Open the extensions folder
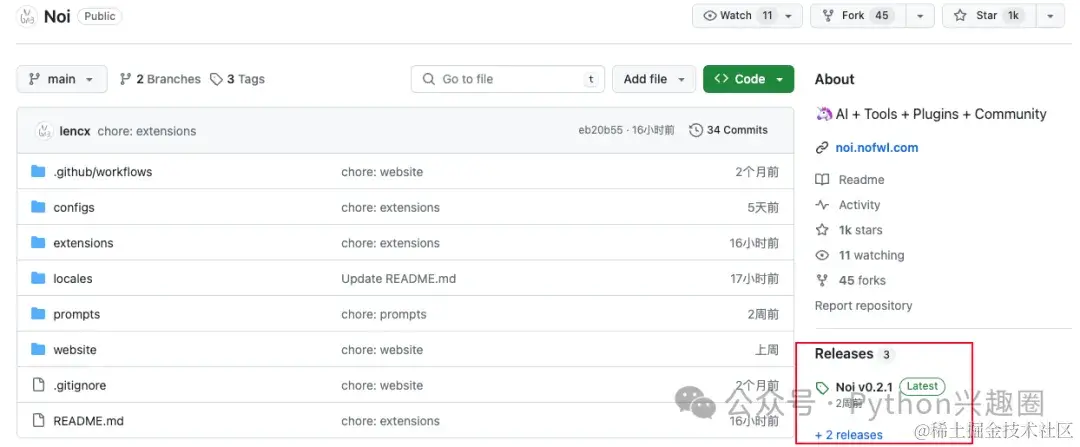 (x=83, y=243)
